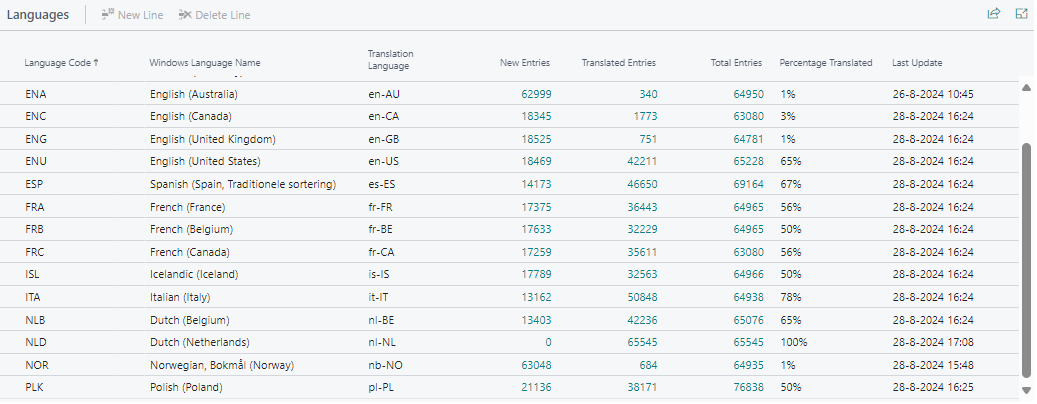This screenshot has height=404, width=1037.
Task: Click scrollbar down arrow
Action: click(x=1025, y=390)
